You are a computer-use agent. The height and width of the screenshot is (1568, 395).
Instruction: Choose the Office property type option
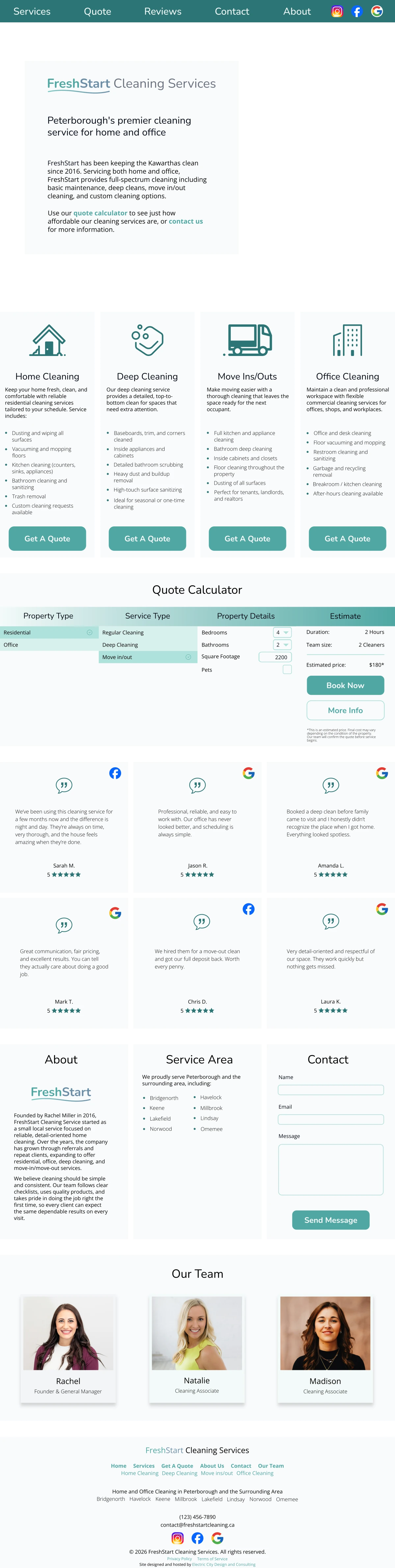(x=49, y=645)
